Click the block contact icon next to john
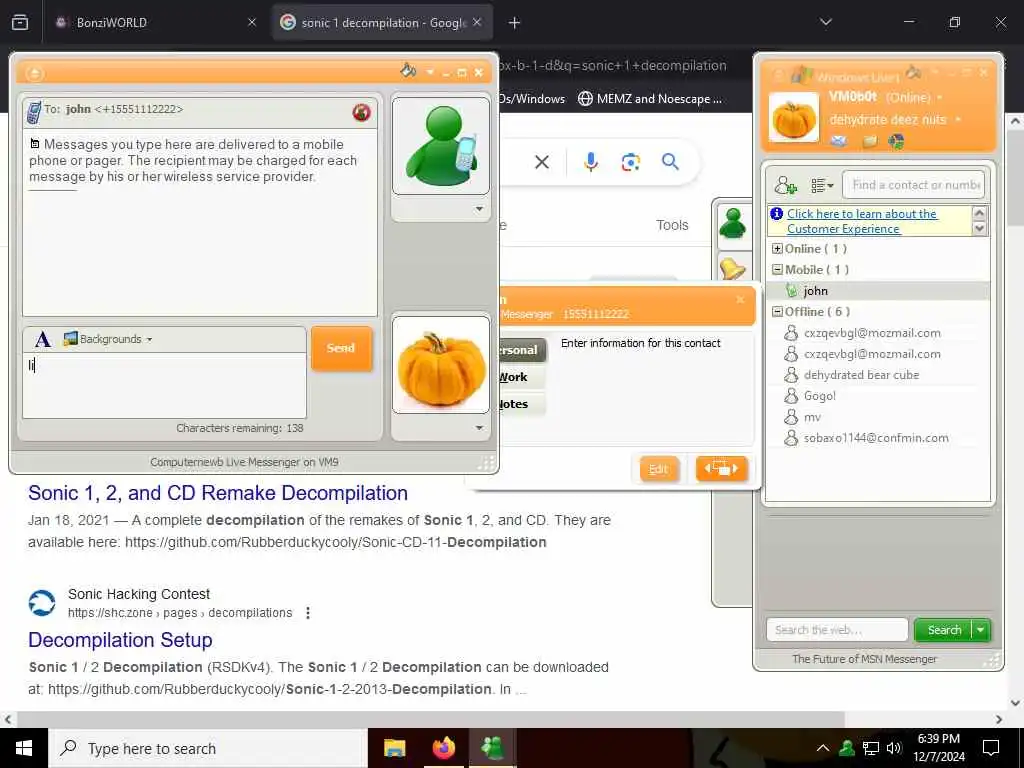 click(x=361, y=112)
